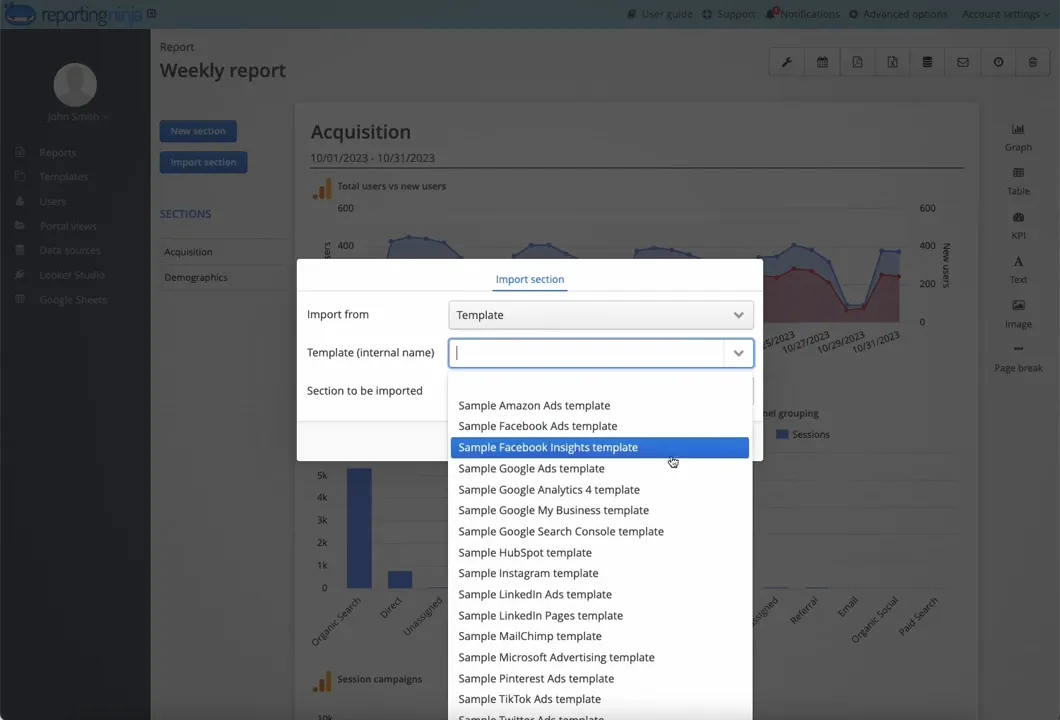The width and height of the screenshot is (1060, 720).
Task: Click the icon beside the reportingninja logo
Action: tap(151, 14)
